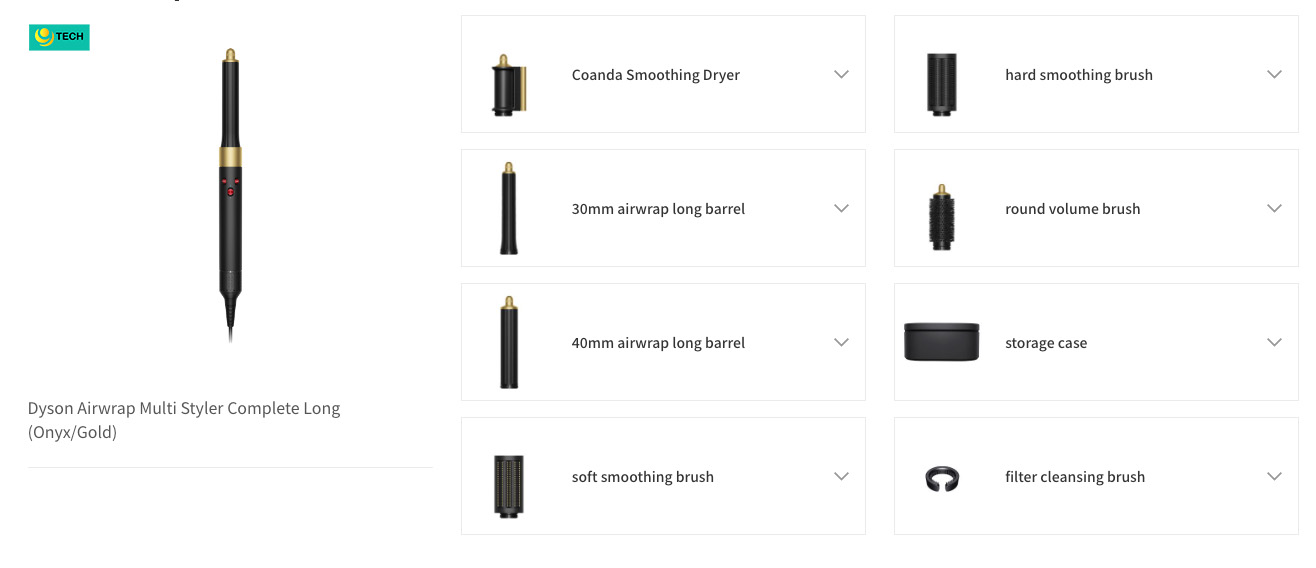Expand the 30mm airwrap long barrel chevron
This screenshot has width=1316, height=568.
(841, 208)
